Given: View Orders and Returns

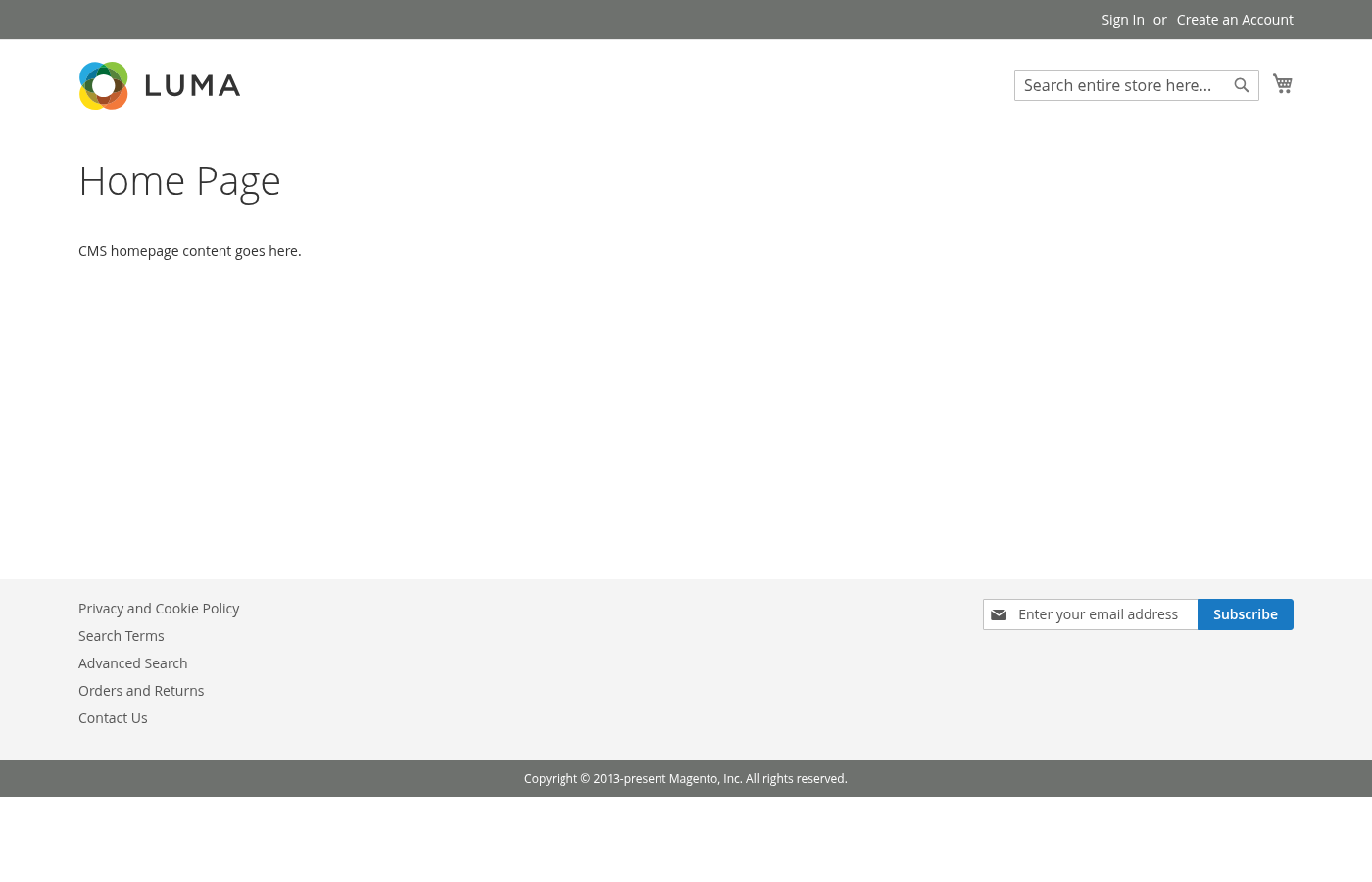Looking at the screenshot, I should pos(141,691).
